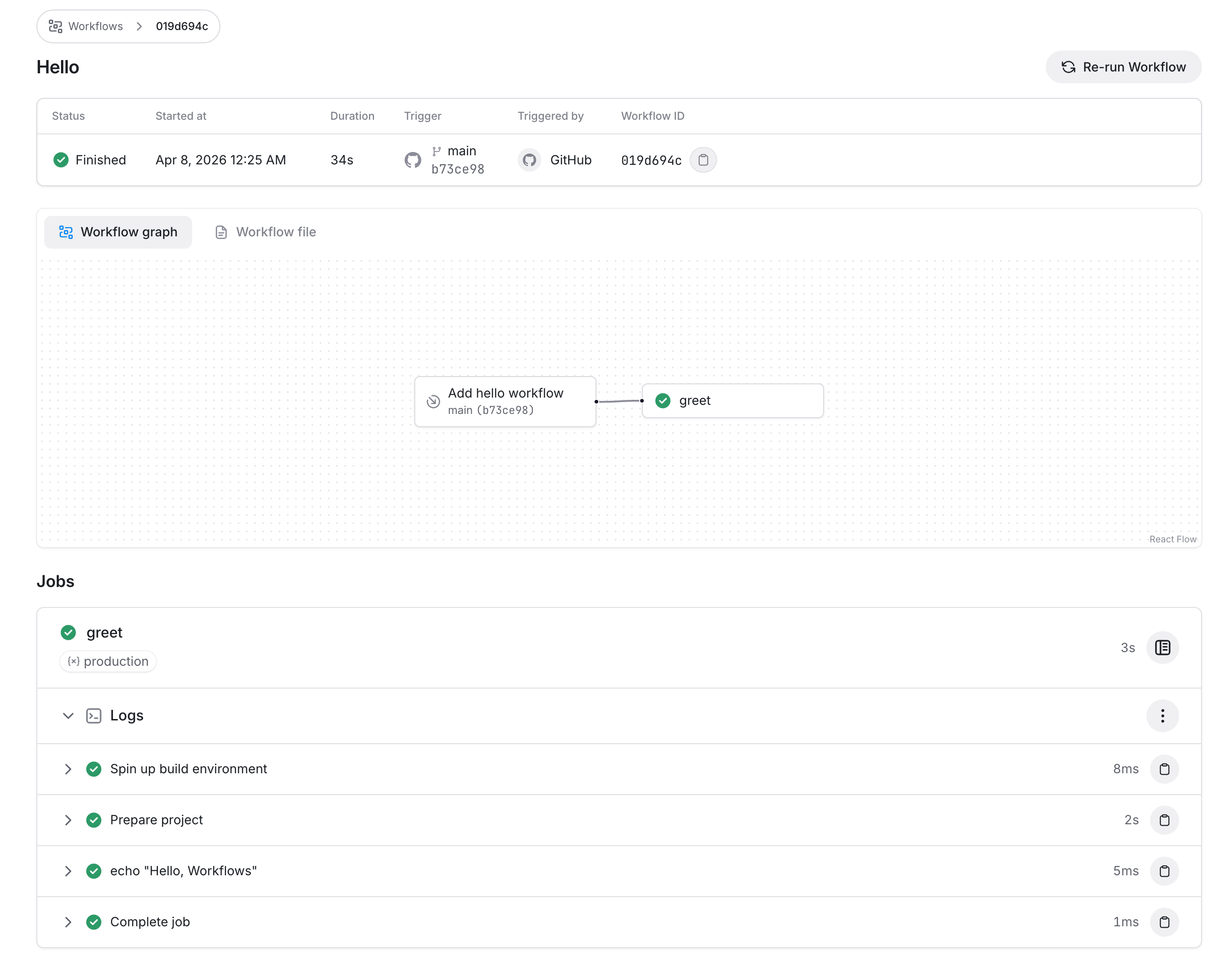The width and height of the screenshot is (1232, 980).
Task: Click the GitHub avatar in Triggered by
Action: (529, 160)
